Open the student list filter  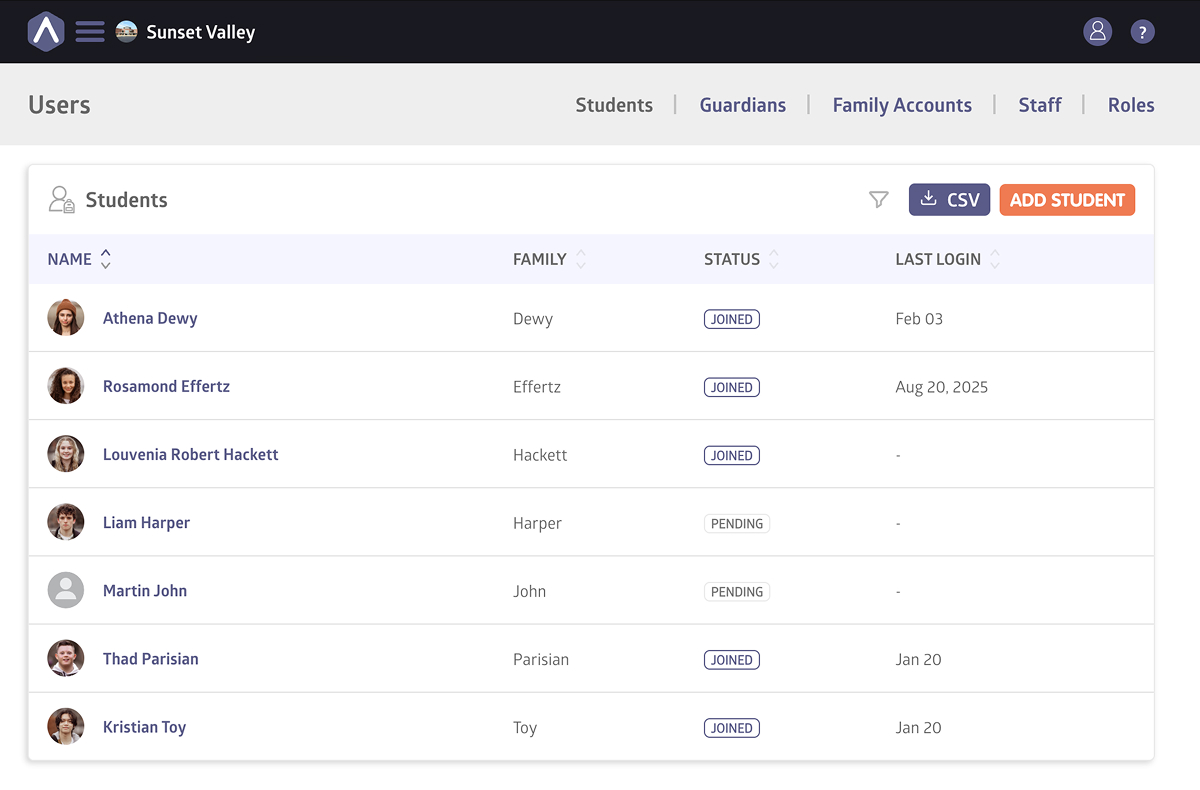click(x=878, y=200)
